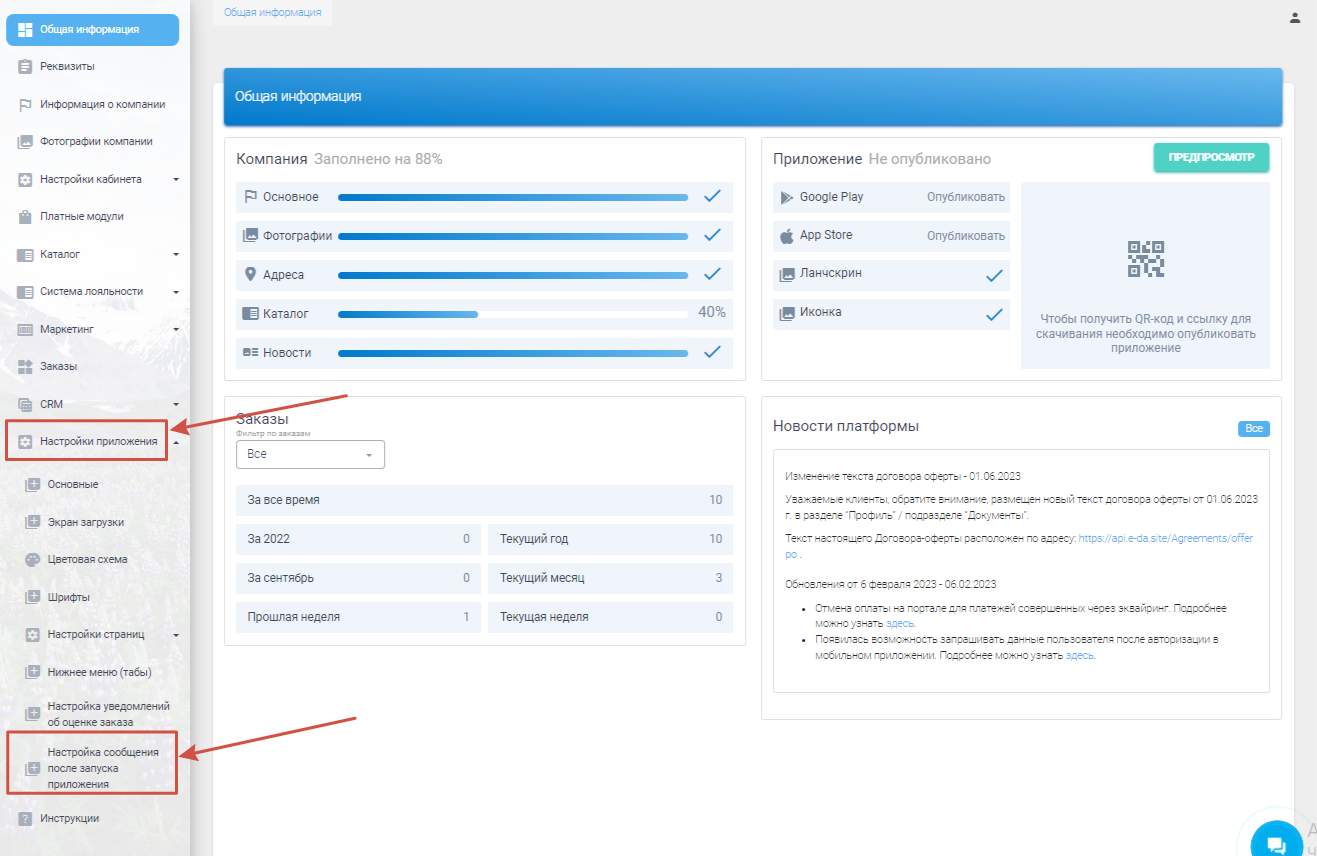Collapse the Настройки приложения section arrow
This screenshot has height=856, width=1317.
click(x=176, y=442)
